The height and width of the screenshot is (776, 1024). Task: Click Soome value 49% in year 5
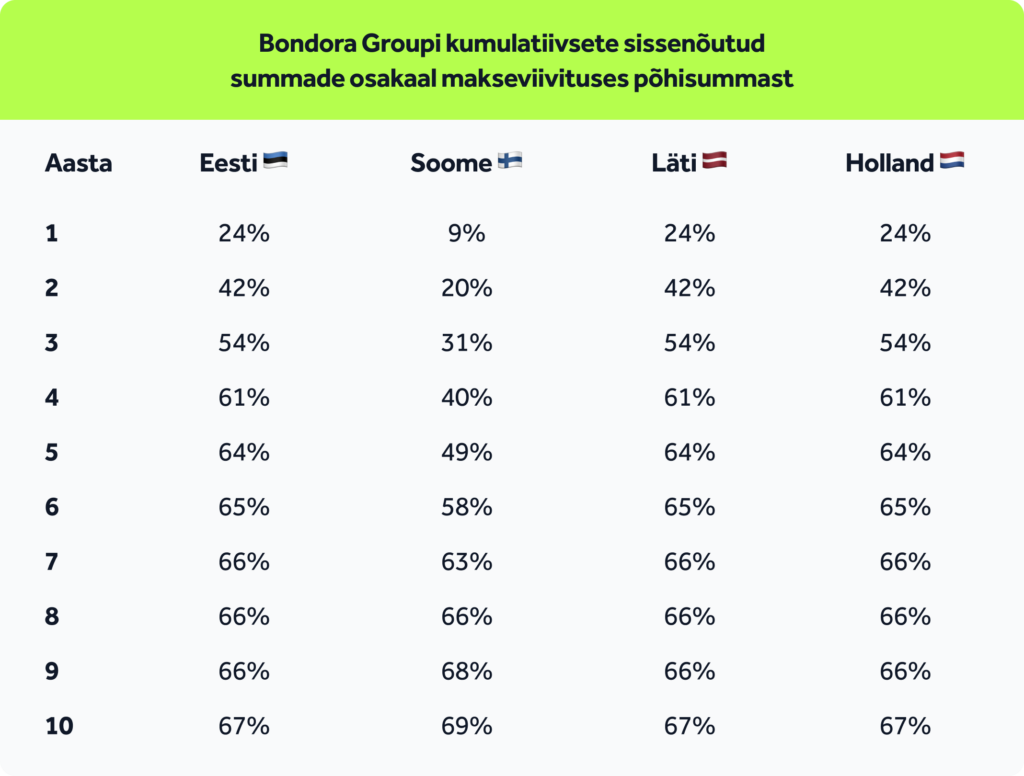[x=466, y=453]
